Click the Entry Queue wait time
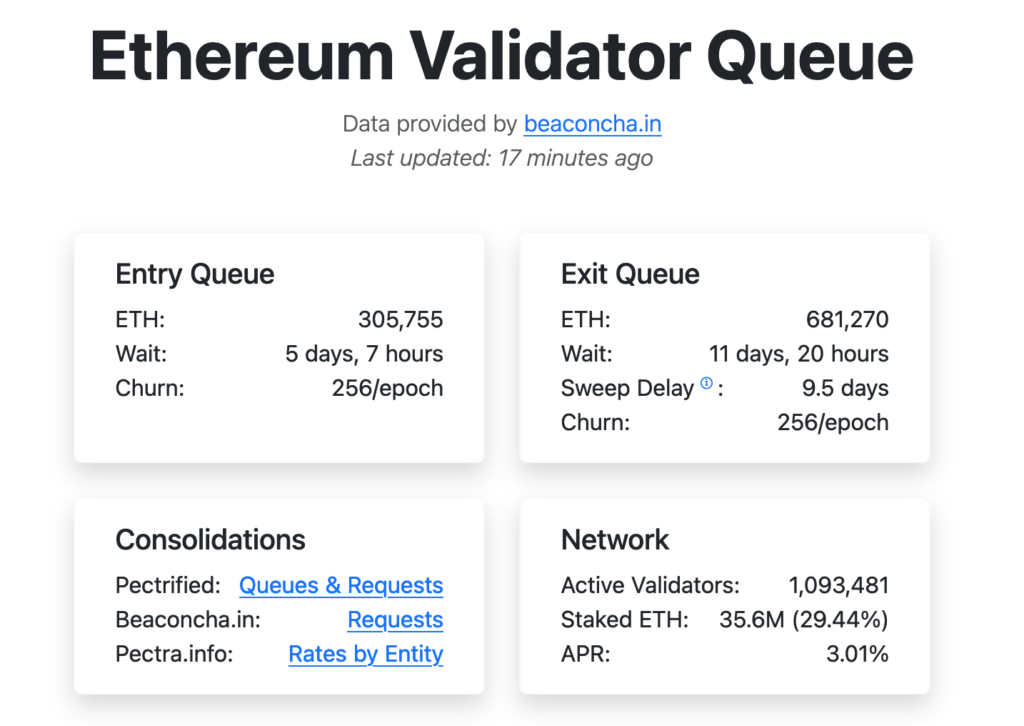 [367, 354]
